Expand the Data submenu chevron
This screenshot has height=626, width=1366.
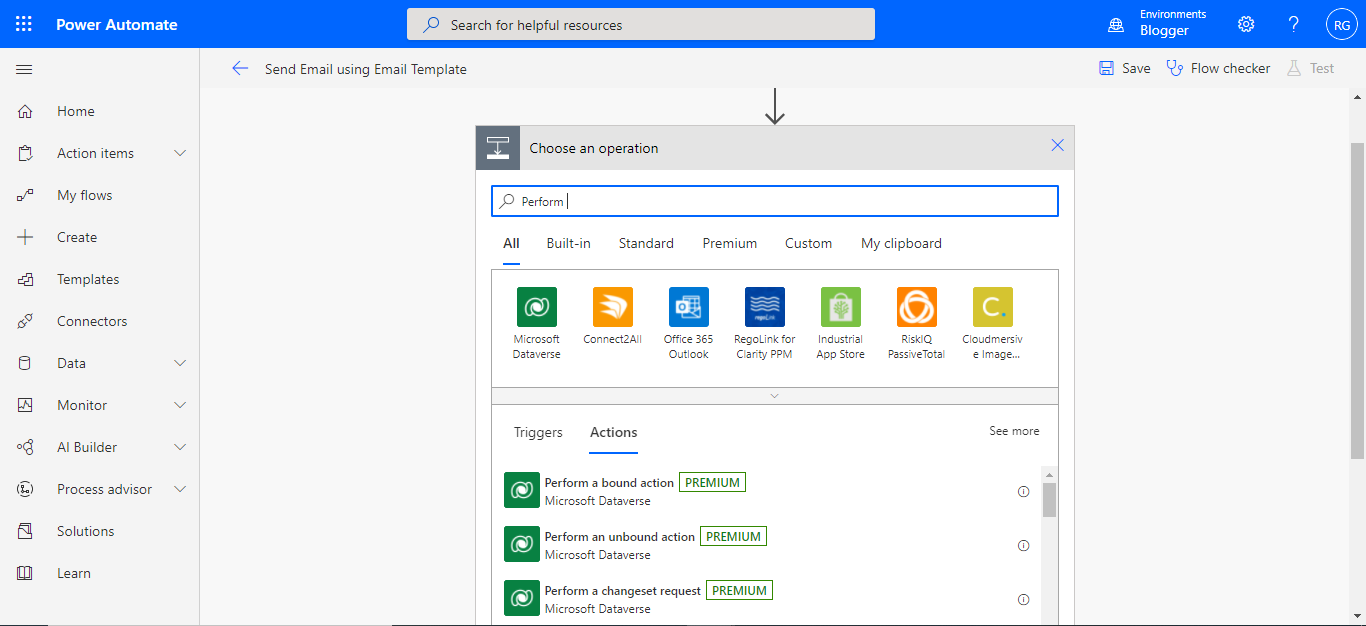(x=180, y=363)
